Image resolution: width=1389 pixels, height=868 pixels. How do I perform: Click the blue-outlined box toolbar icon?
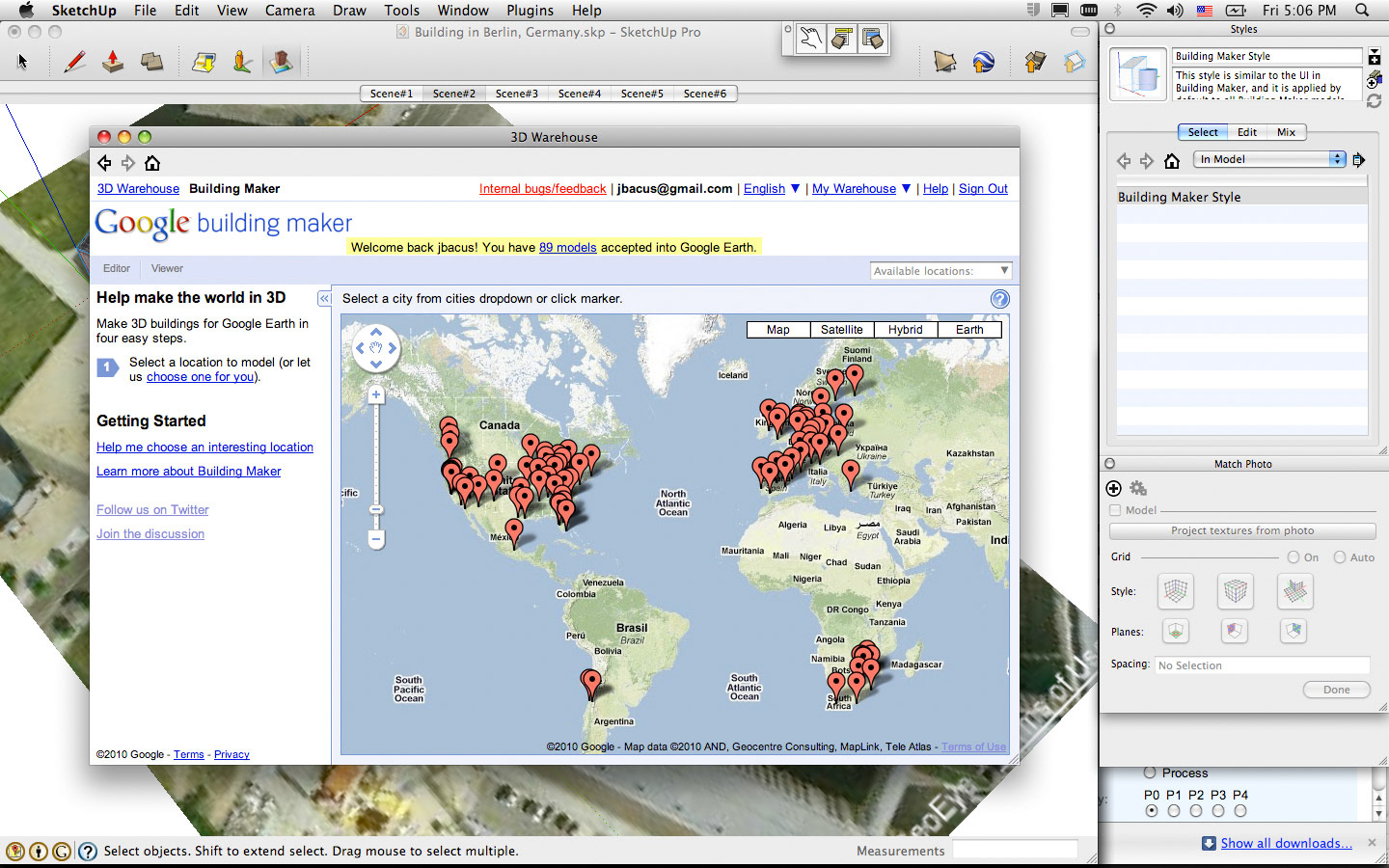click(x=1074, y=62)
